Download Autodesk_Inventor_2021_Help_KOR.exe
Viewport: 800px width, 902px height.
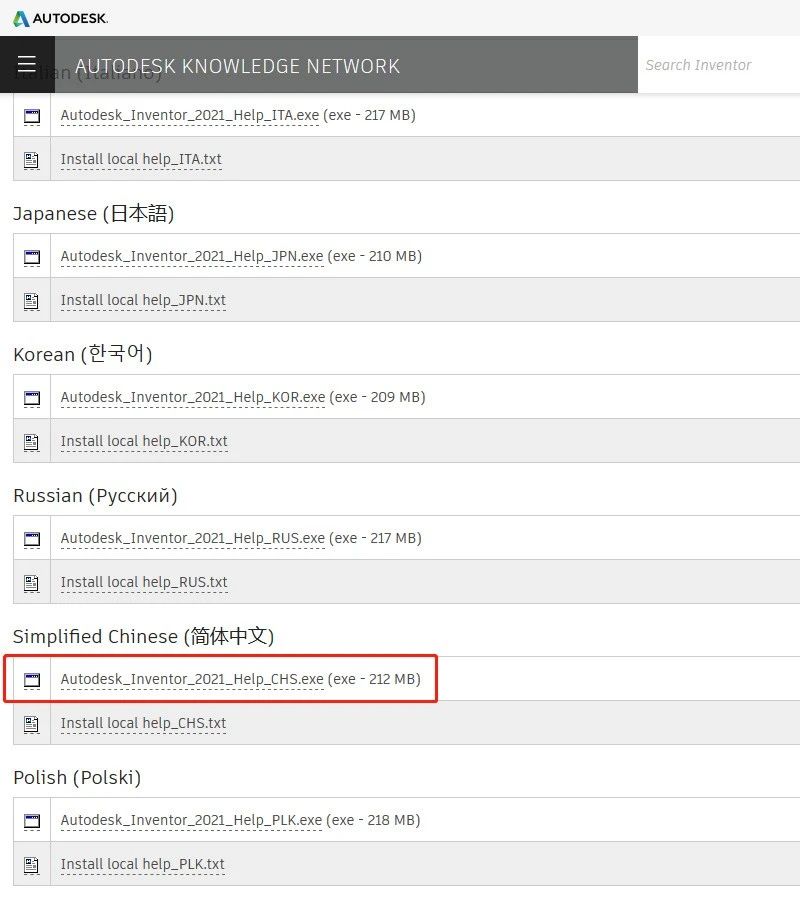click(193, 397)
